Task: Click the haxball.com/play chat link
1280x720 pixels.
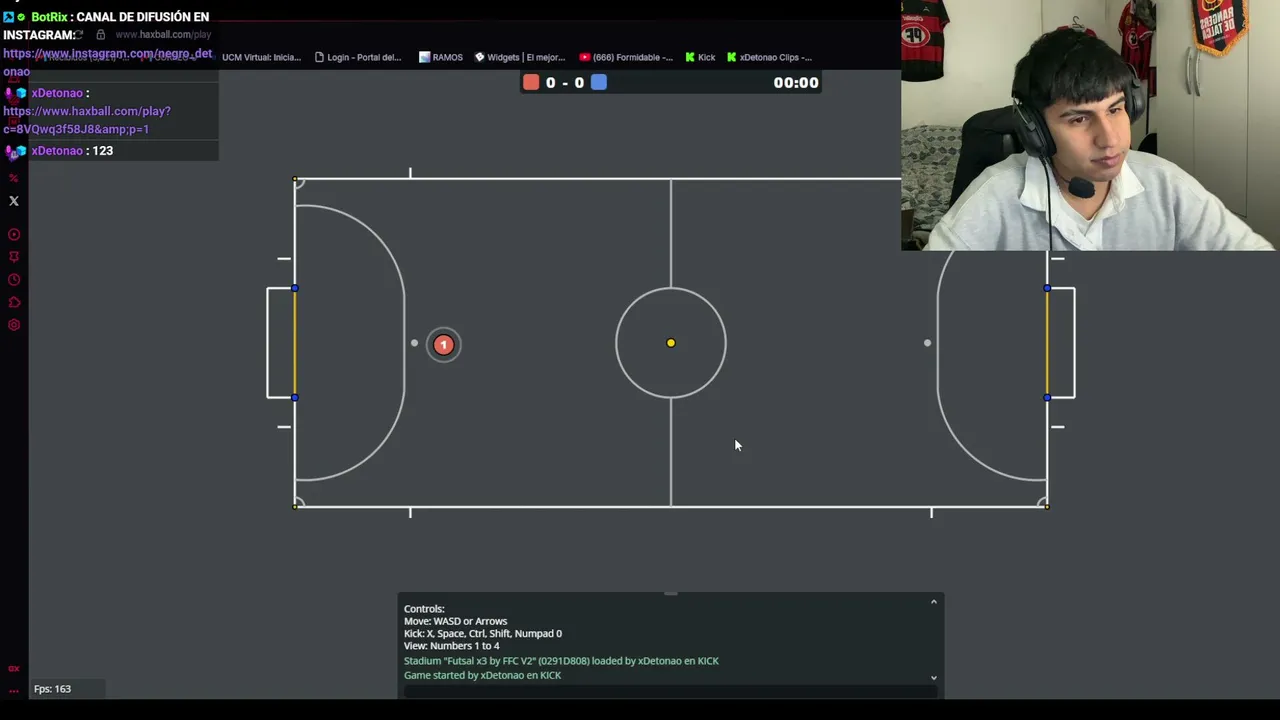Action: [x=87, y=120]
